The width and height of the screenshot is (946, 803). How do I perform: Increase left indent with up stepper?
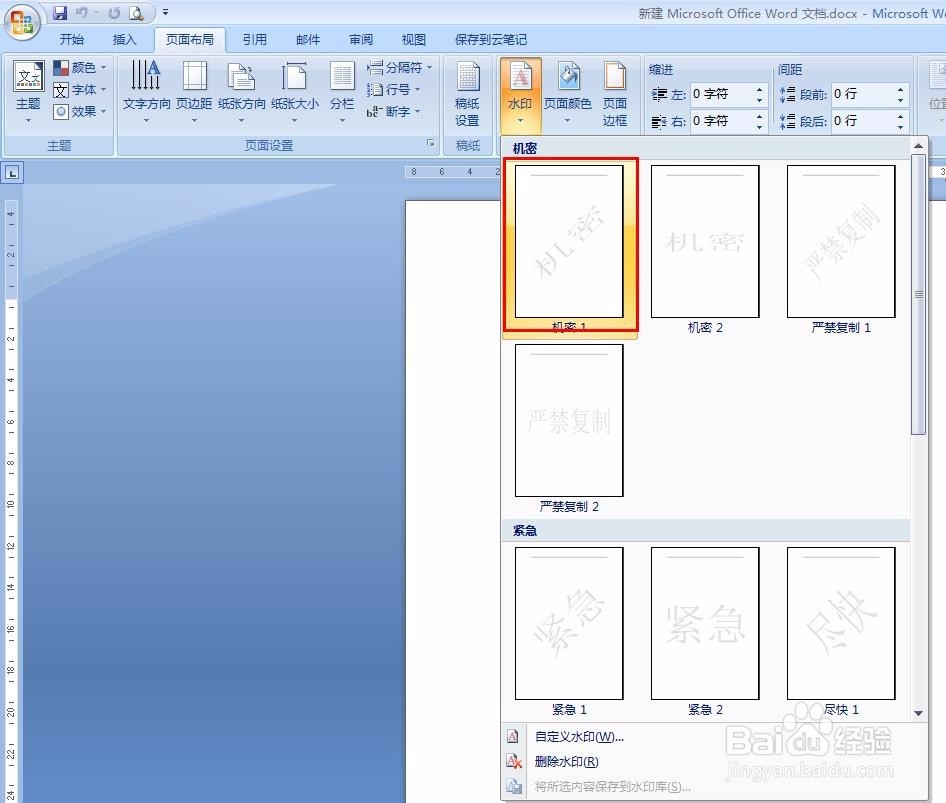[760, 89]
